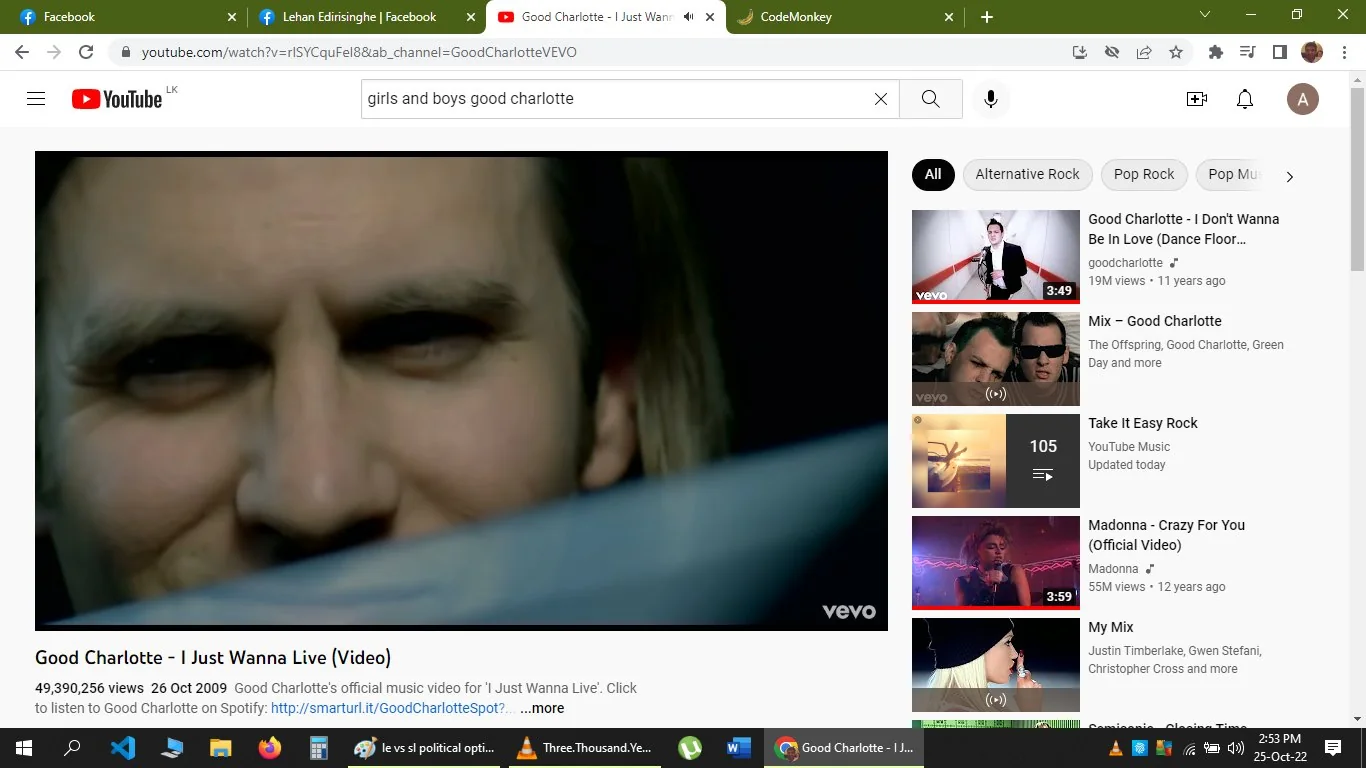Screen dimensions: 1366x768
Task: Open the Windows Start menu
Action: click(x=24, y=748)
